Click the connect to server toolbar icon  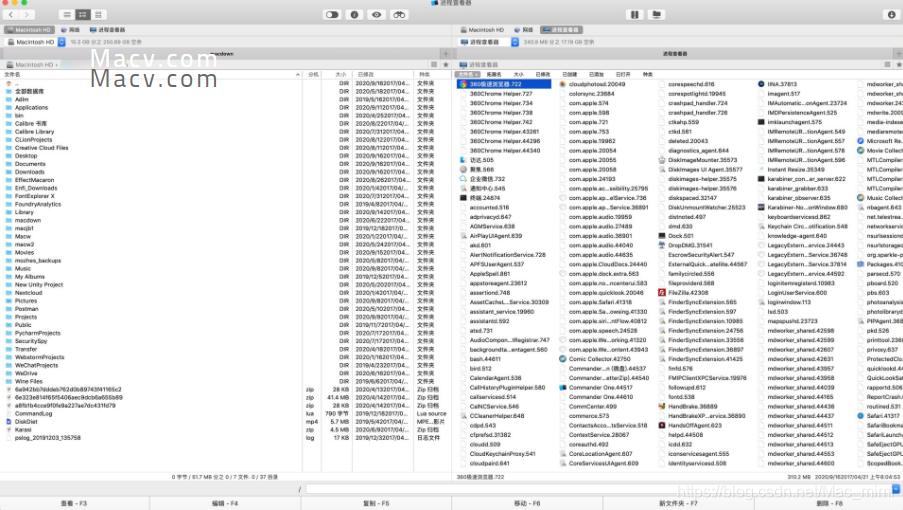(x=657, y=14)
